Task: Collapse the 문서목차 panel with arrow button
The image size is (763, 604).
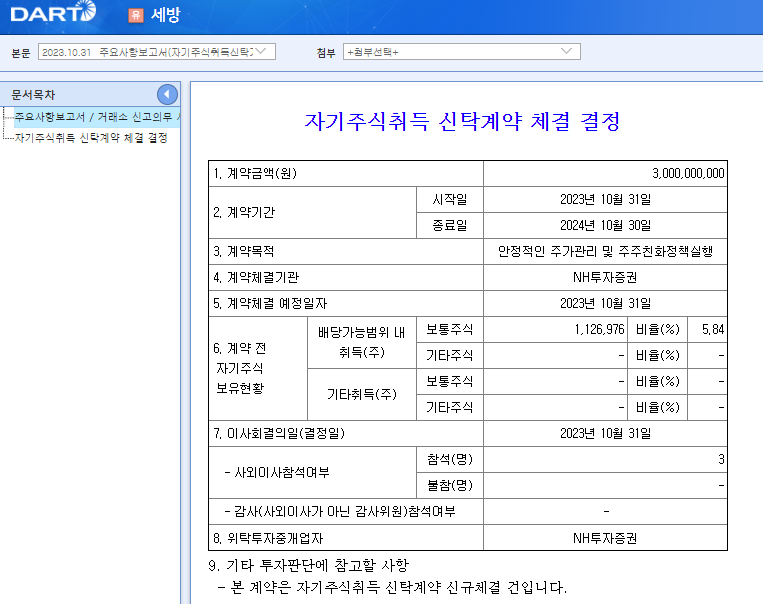Action: (x=167, y=94)
